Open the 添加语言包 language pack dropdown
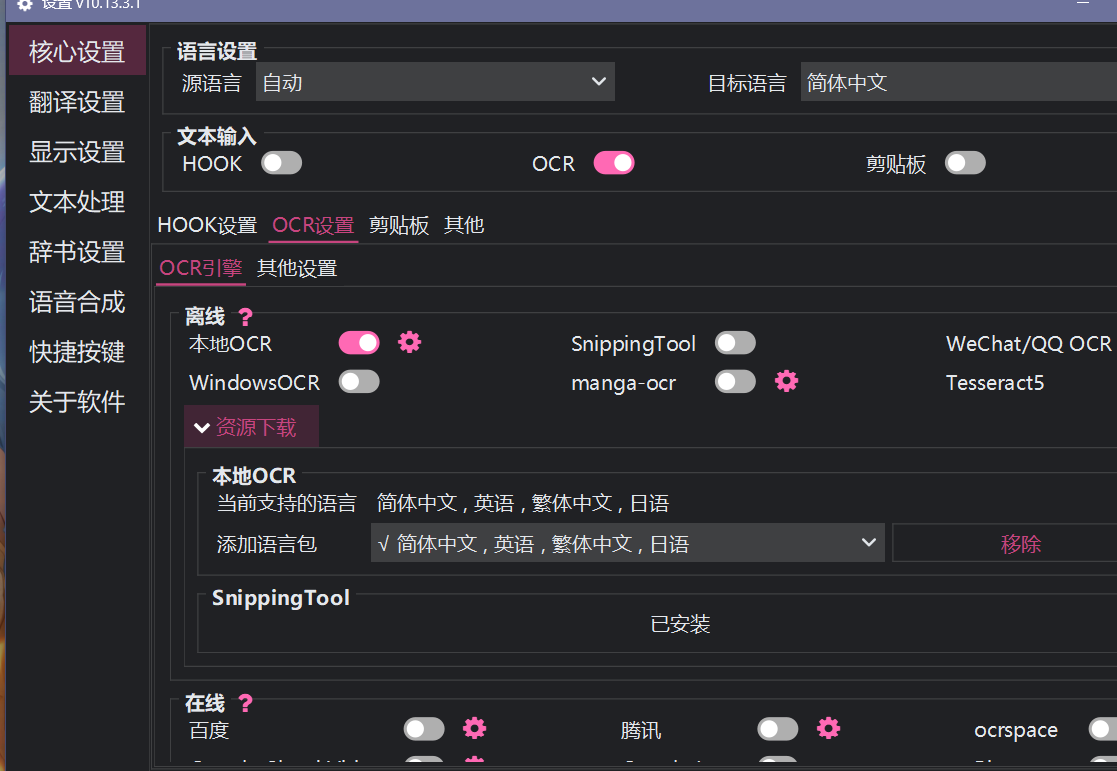This screenshot has width=1117, height=771. coord(627,542)
